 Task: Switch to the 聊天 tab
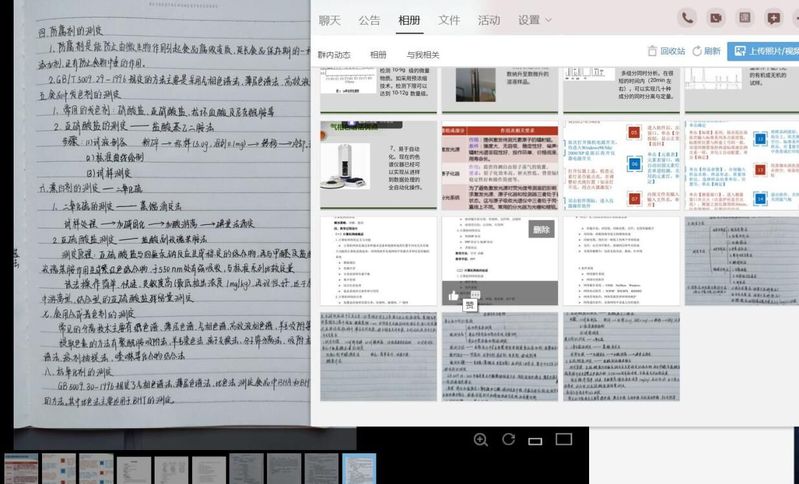coord(330,20)
